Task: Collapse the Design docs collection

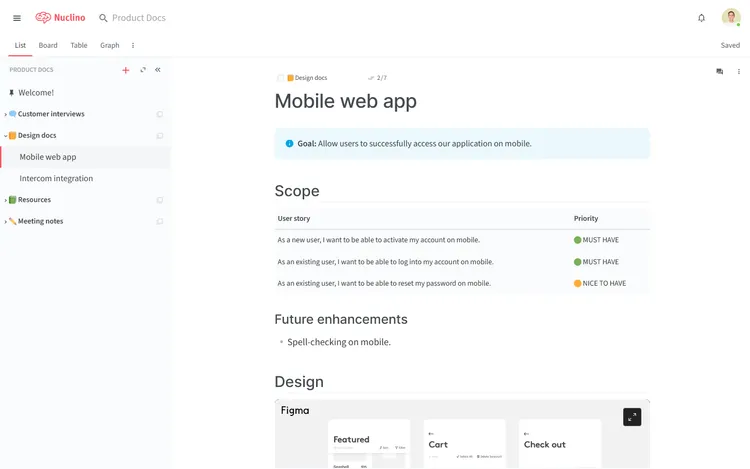Action: pos(5,136)
